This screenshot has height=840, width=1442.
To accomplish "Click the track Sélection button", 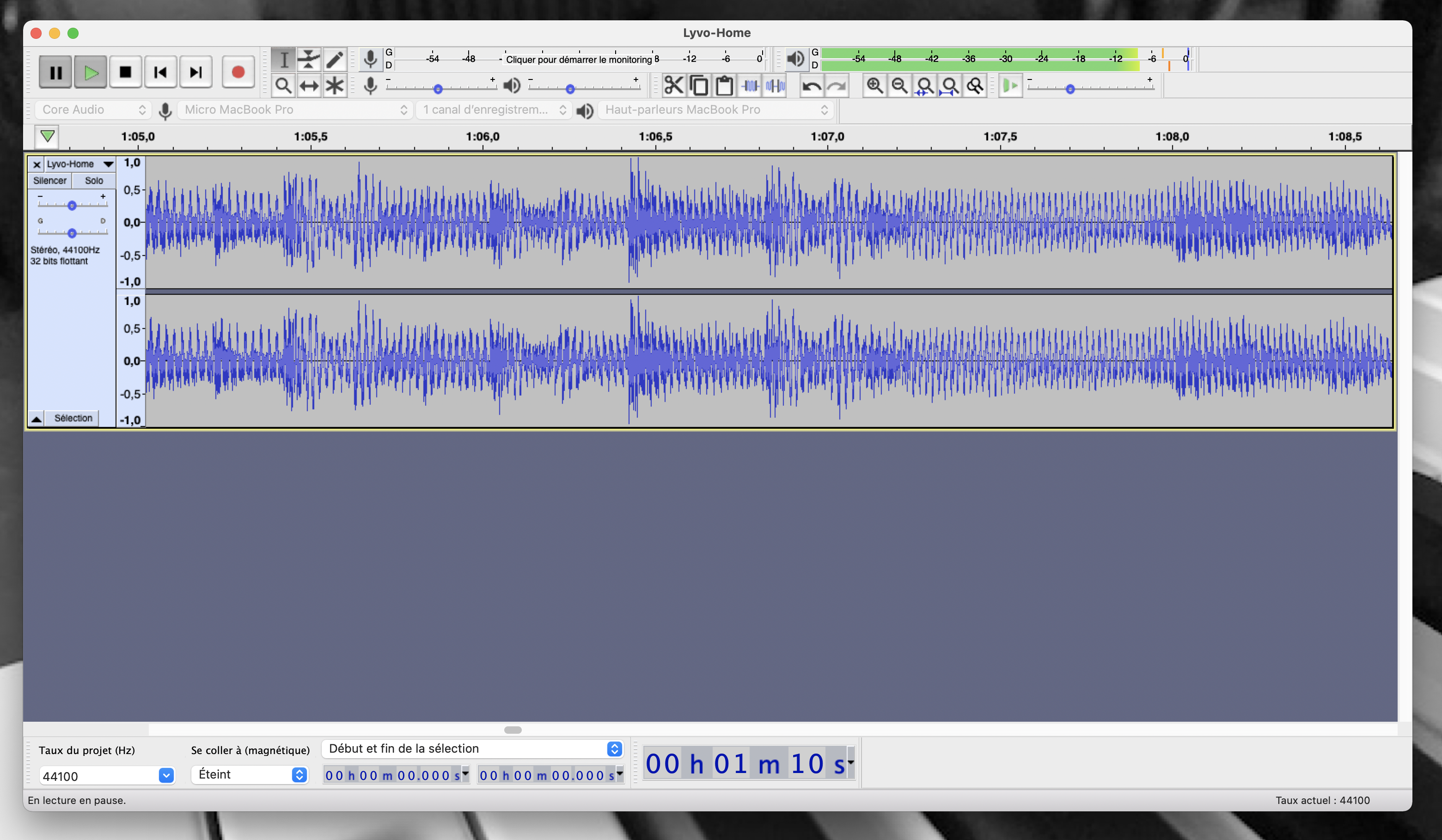I will point(73,418).
